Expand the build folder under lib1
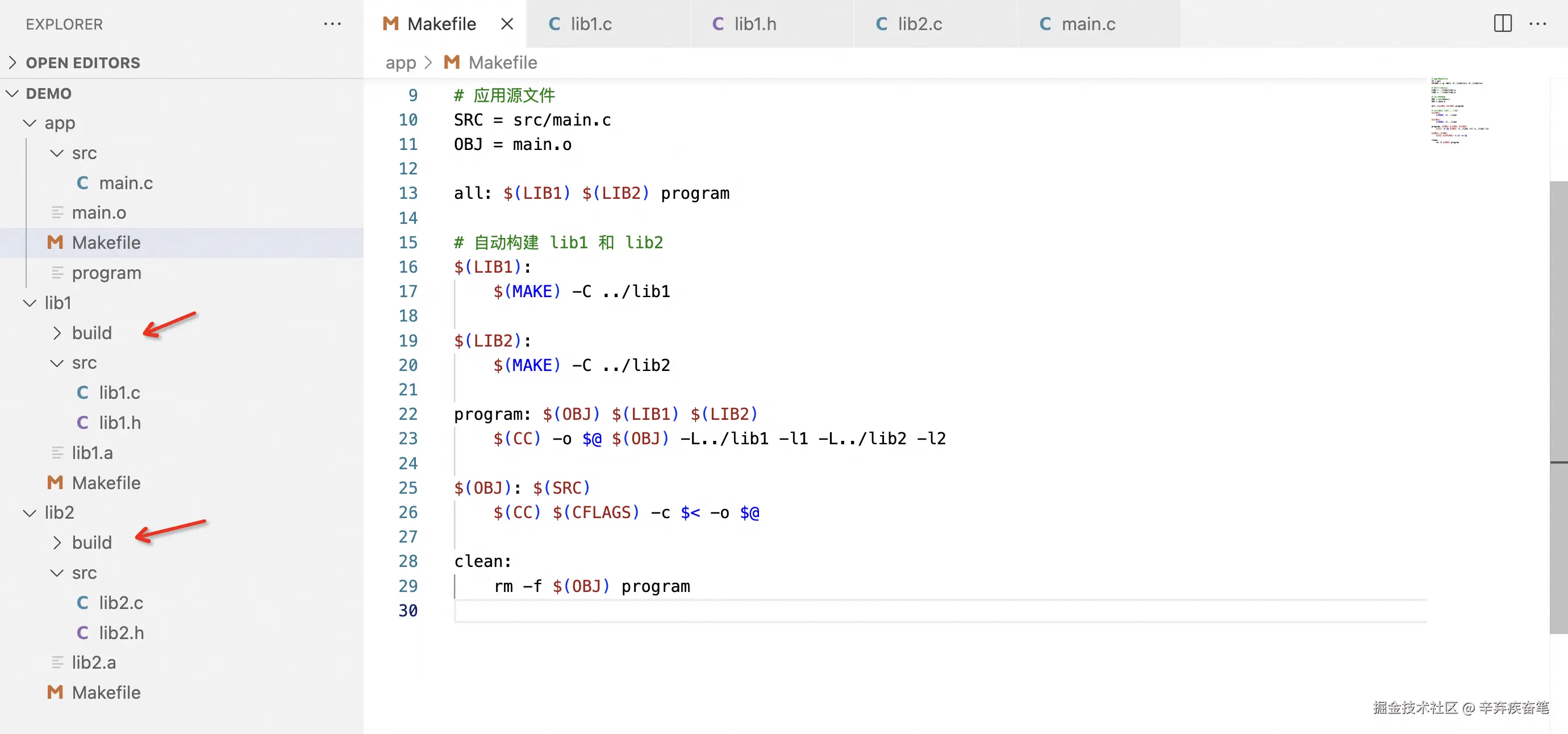 pyautogui.click(x=91, y=333)
